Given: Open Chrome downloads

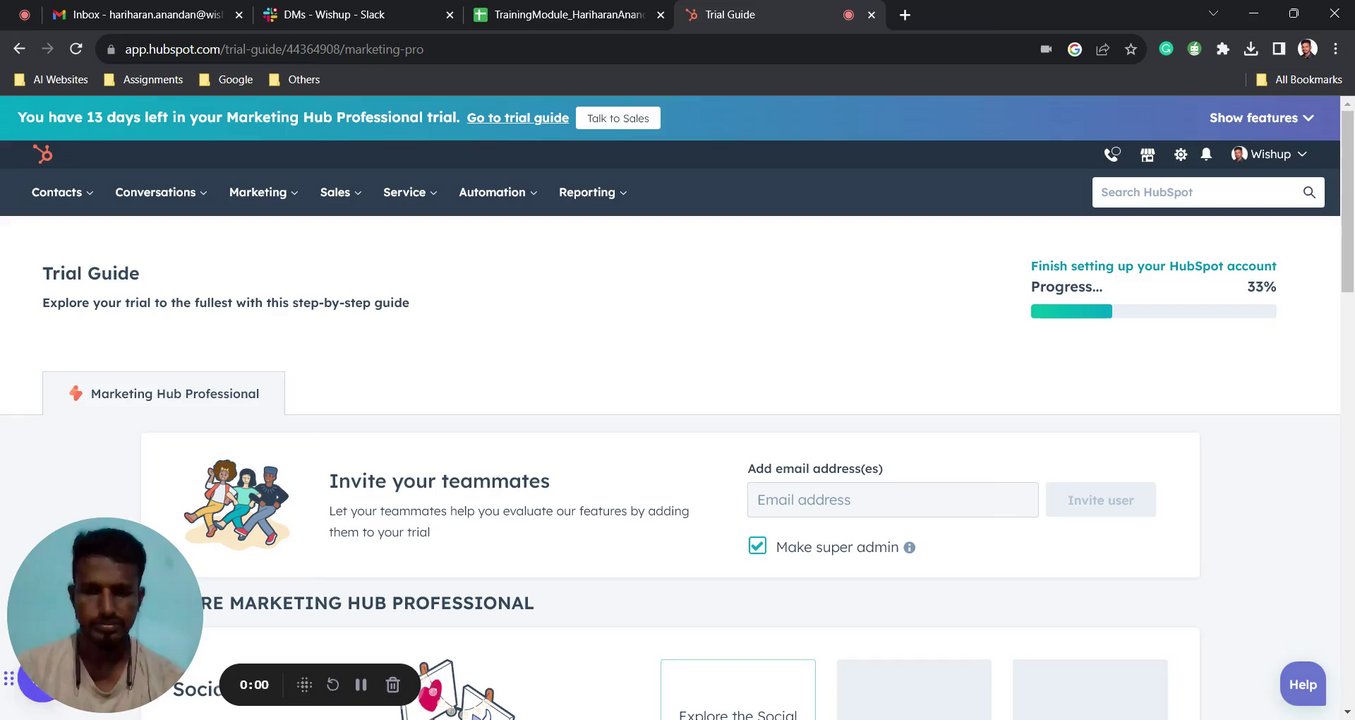Looking at the screenshot, I should pos(1250,48).
